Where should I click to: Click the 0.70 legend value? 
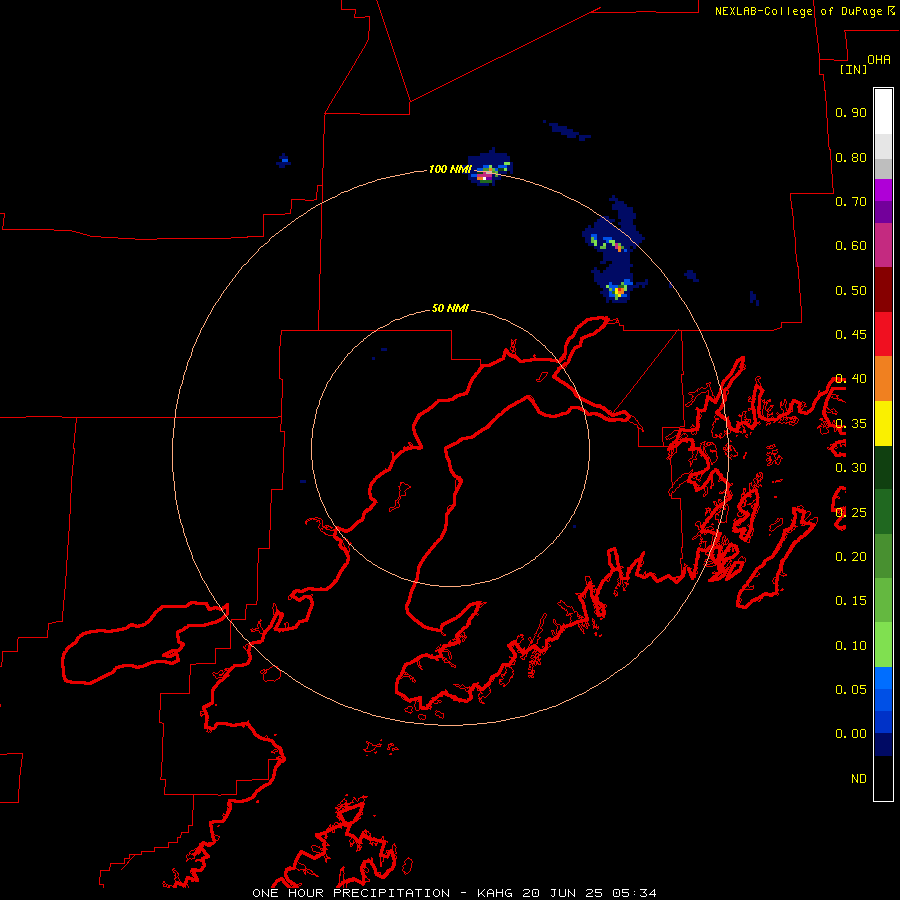tap(851, 201)
